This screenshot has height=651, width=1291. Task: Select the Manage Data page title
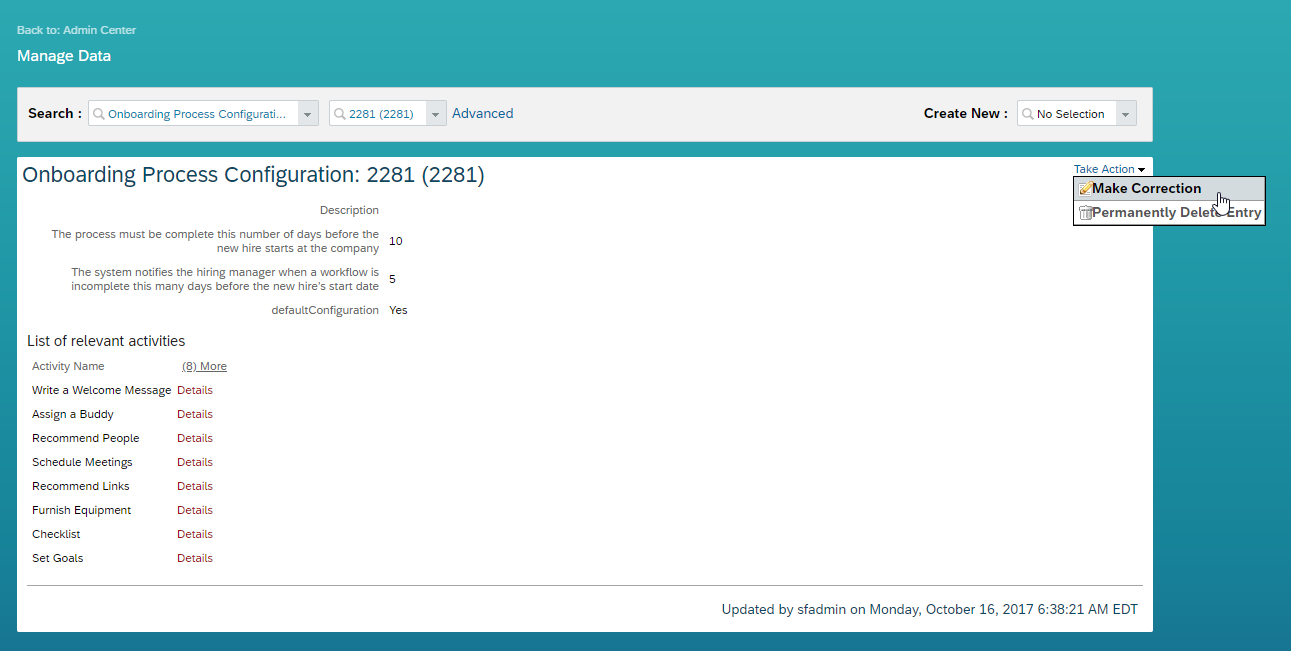64,56
